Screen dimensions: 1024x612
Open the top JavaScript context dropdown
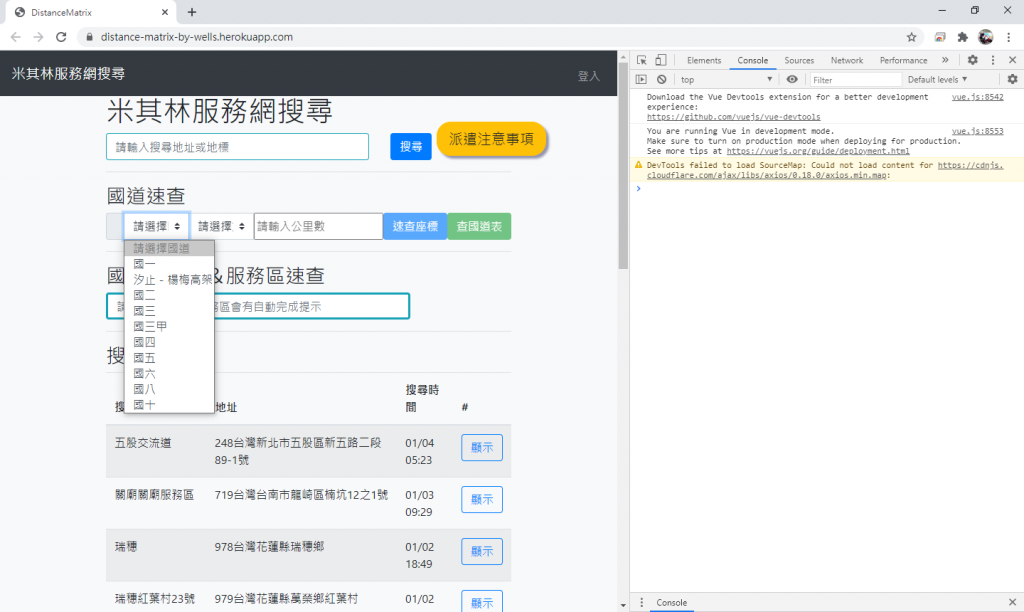tap(726, 80)
